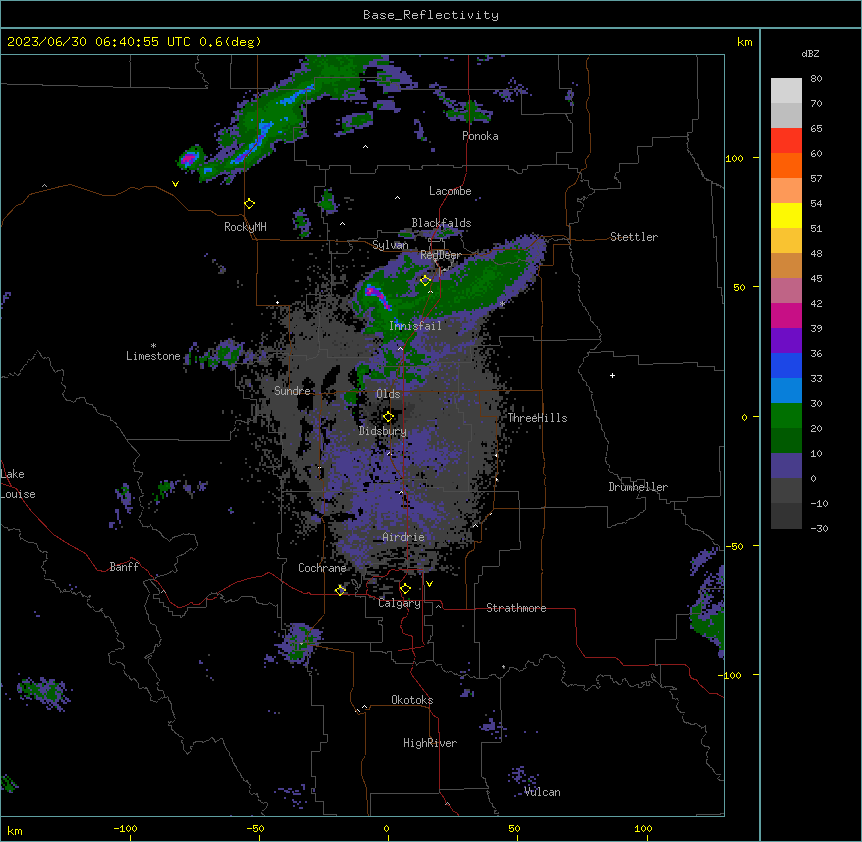Click the Vulcan label
This screenshot has height=842, width=862.
click(x=543, y=792)
